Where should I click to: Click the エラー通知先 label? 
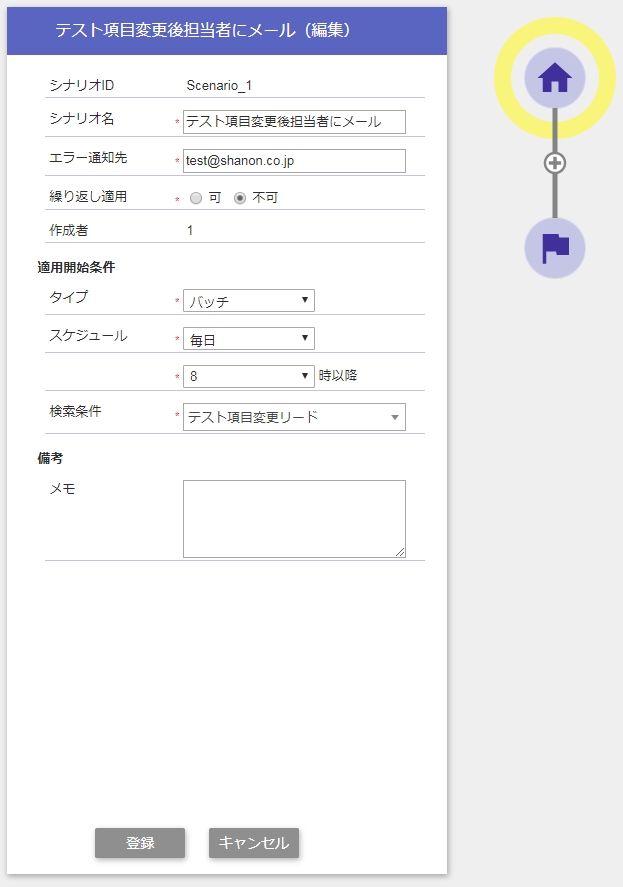88,158
